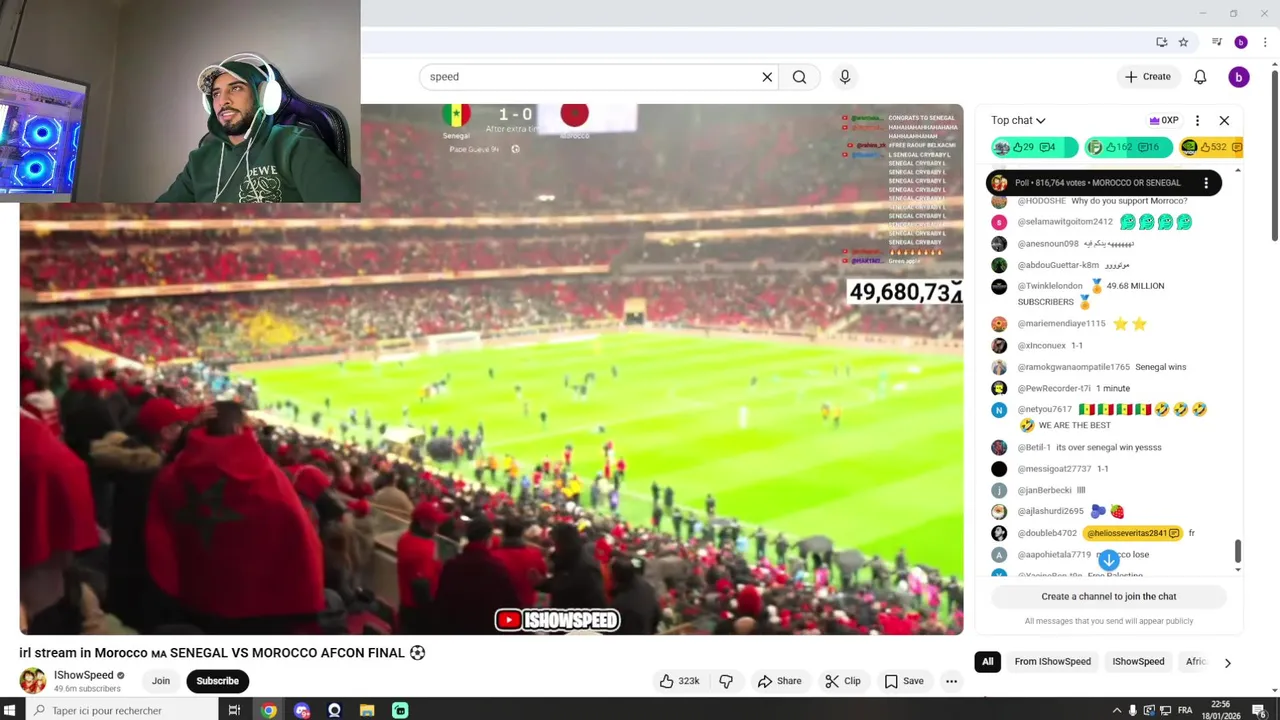Select the From IShowSpeed chip
Image resolution: width=1280 pixels, height=720 pixels.
1052,662
